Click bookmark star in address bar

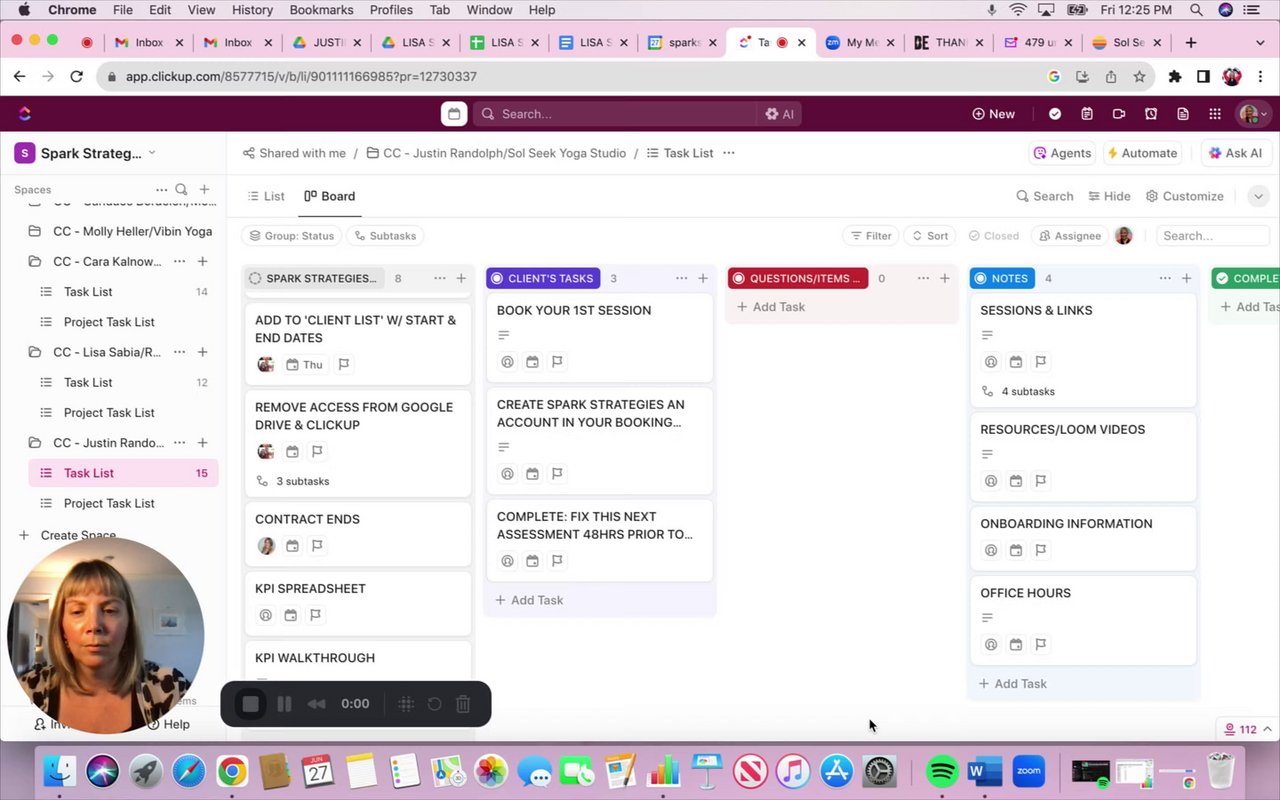point(1139,76)
